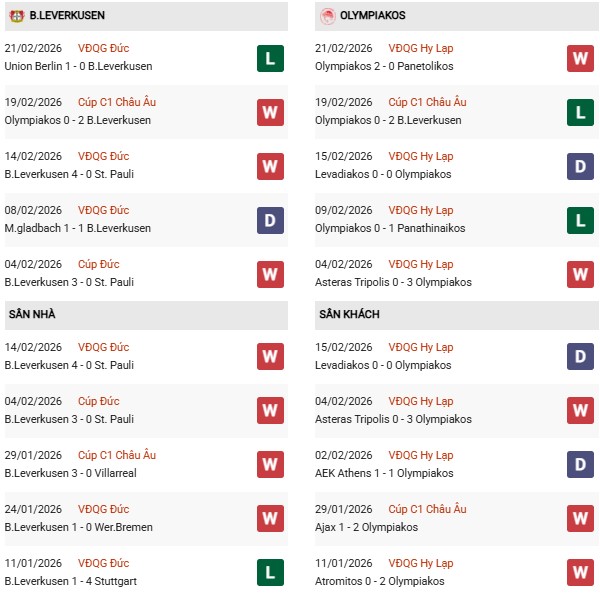The height and width of the screenshot is (593, 600).
Task: Click the Bayer Leverkusen club logo
Action: coord(17,16)
